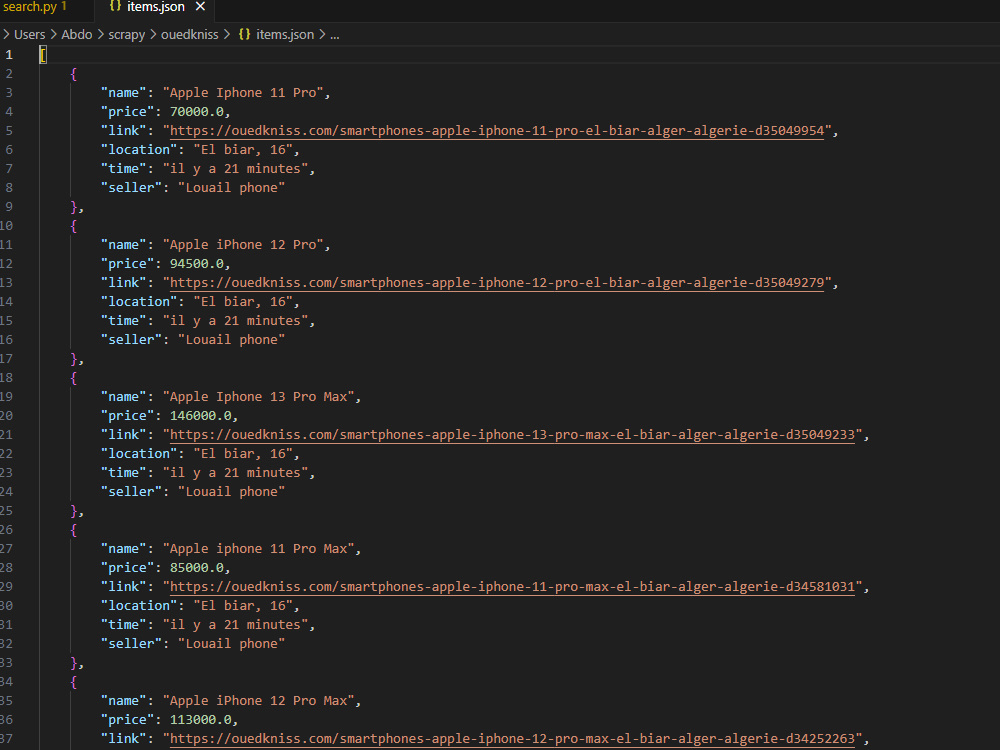
Task: Click "Louail phone" value on line 16
Action: tap(232, 340)
